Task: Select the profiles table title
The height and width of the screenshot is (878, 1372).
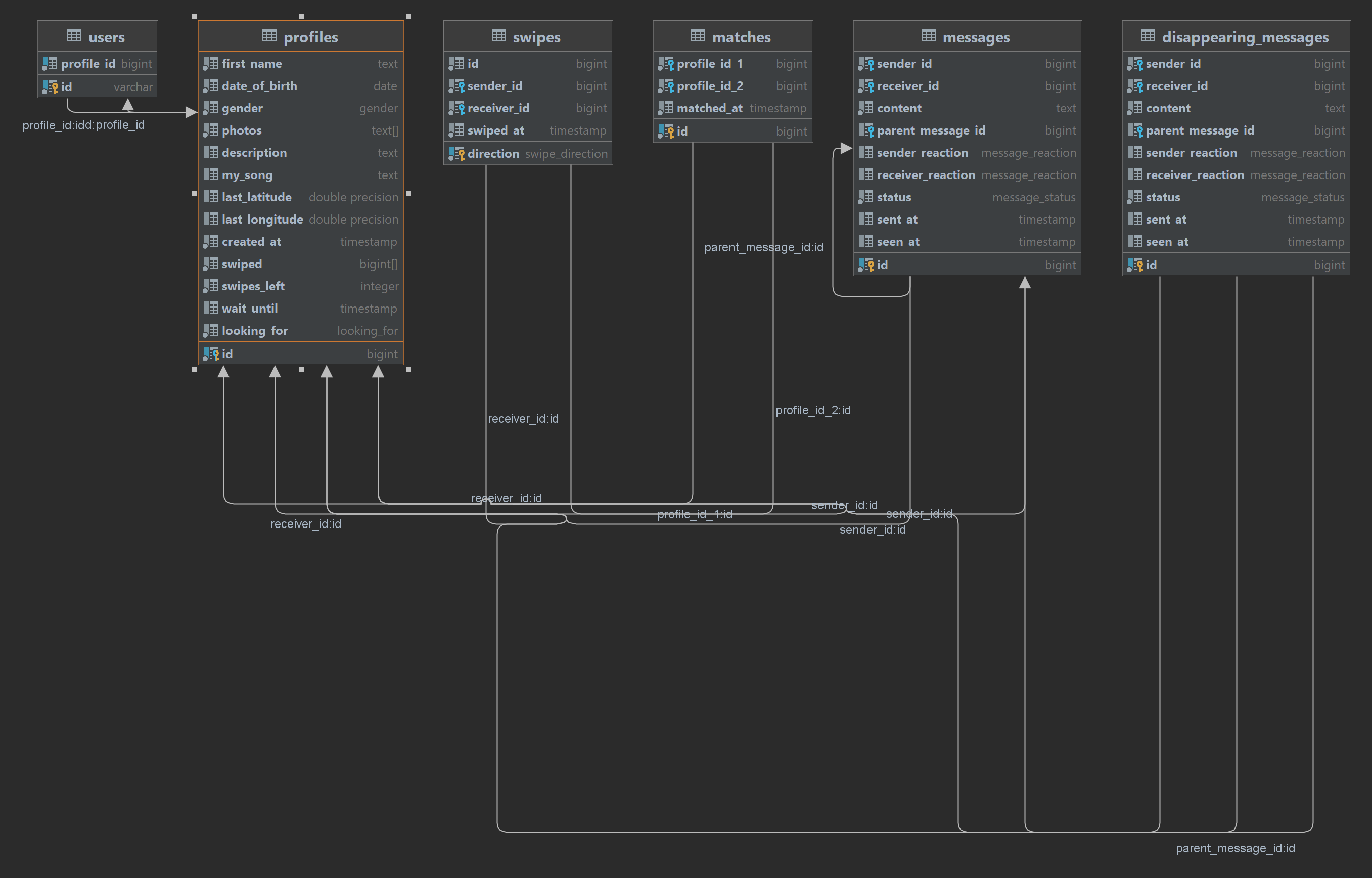Action: click(310, 37)
